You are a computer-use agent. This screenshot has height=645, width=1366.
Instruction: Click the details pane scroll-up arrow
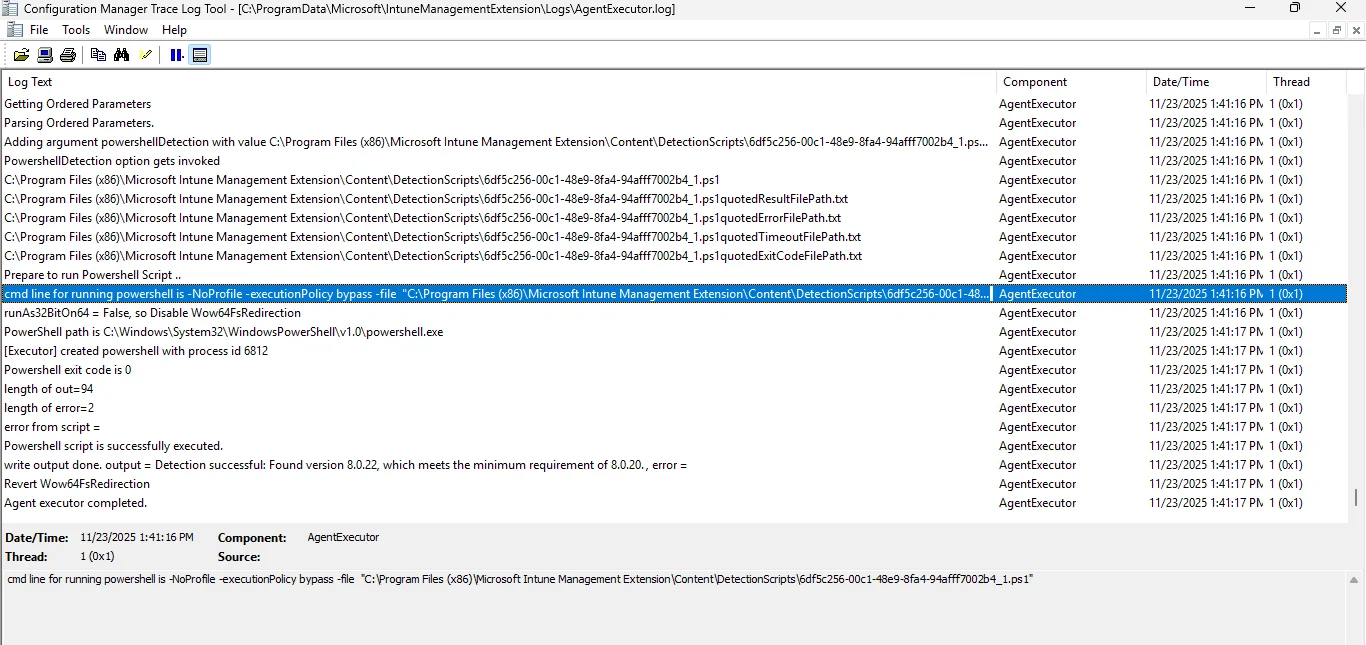pos(1355,580)
